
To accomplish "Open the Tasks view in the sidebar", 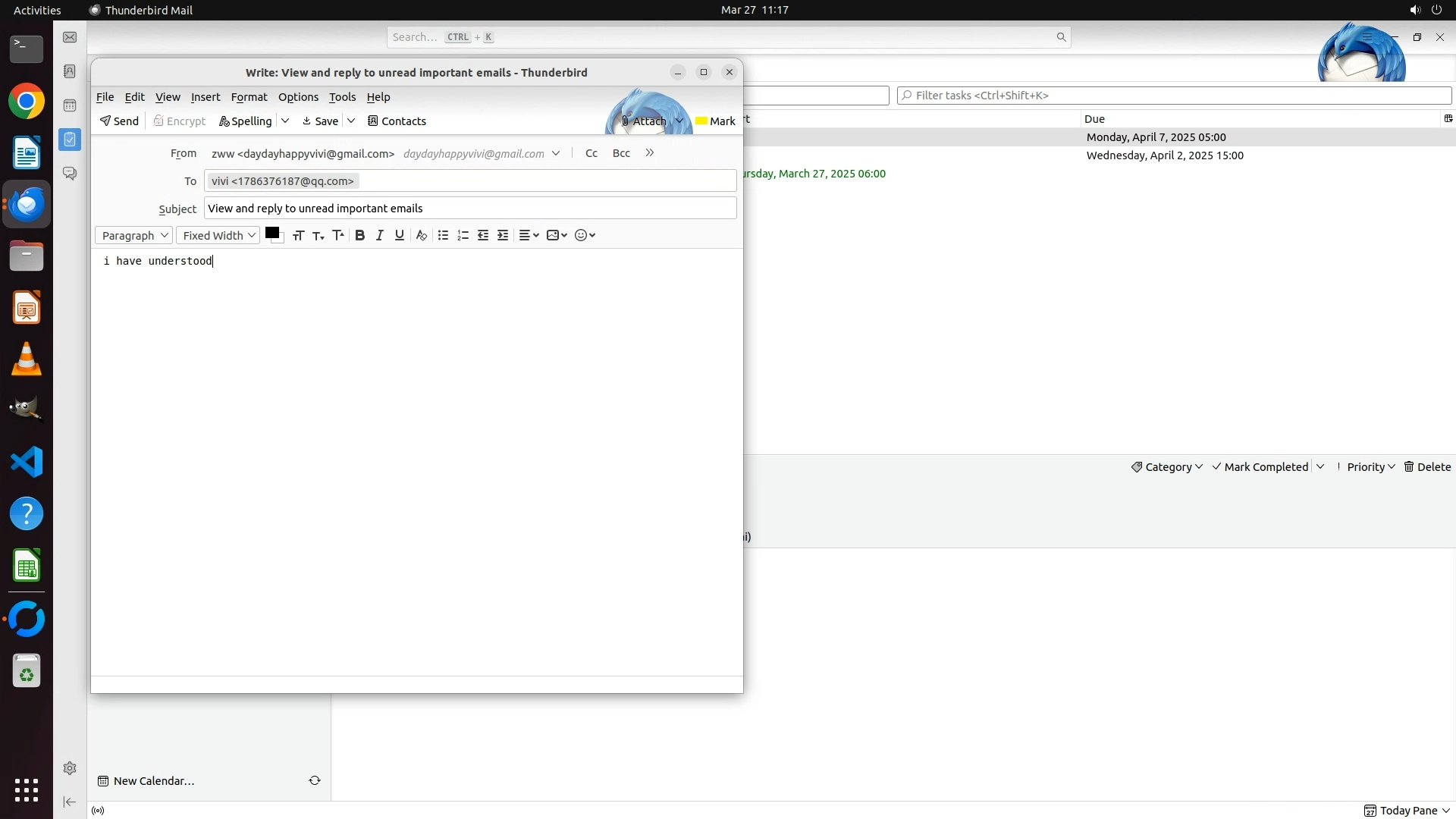I will (x=70, y=139).
